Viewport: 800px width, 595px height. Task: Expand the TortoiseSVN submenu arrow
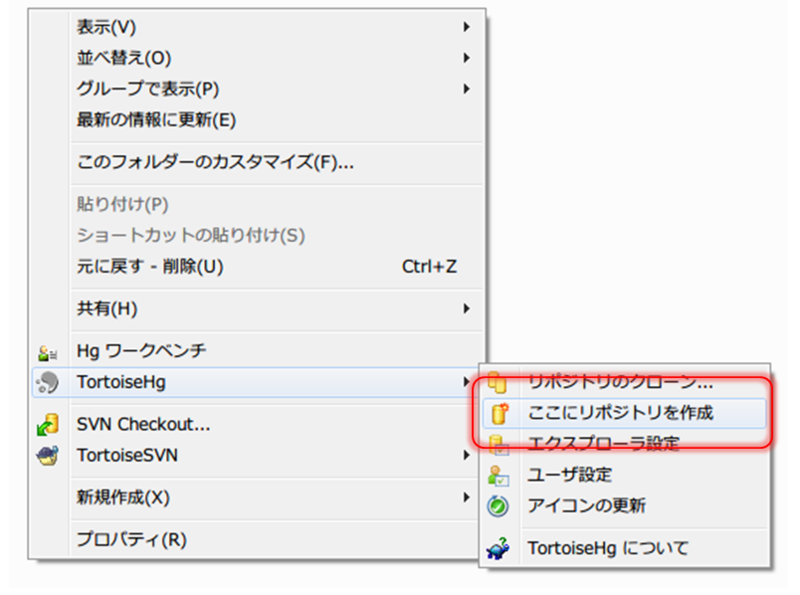click(x=466, y=455)
